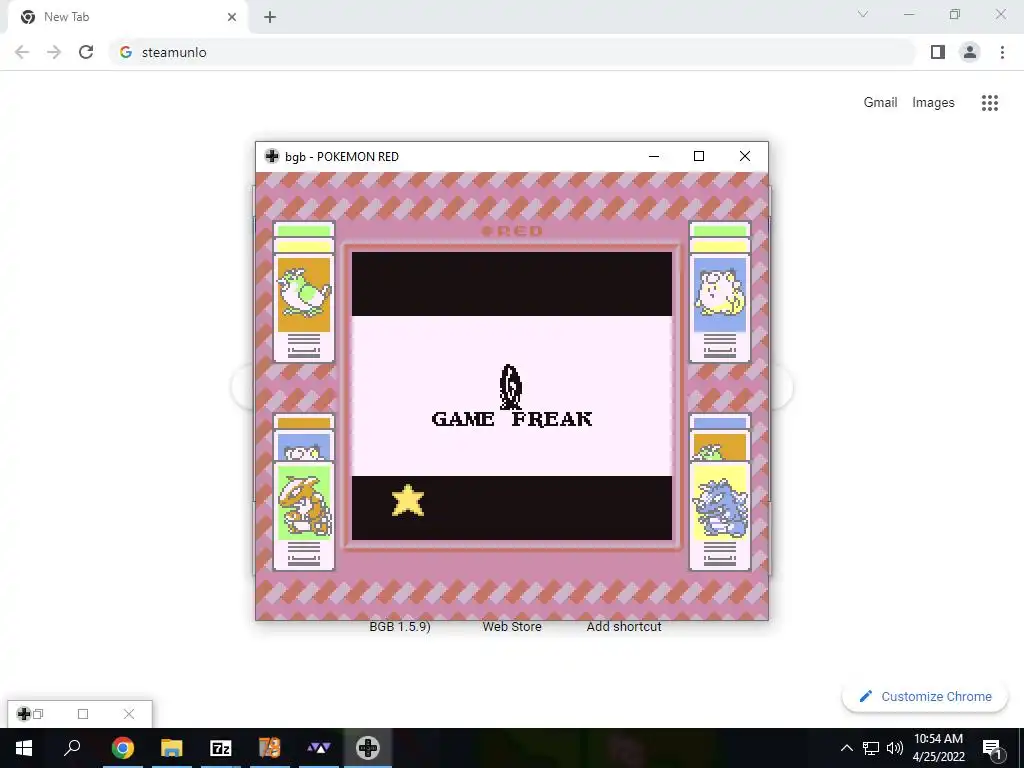Open the Images link
The image size is (1024, 768).
(x=933, y=103)
